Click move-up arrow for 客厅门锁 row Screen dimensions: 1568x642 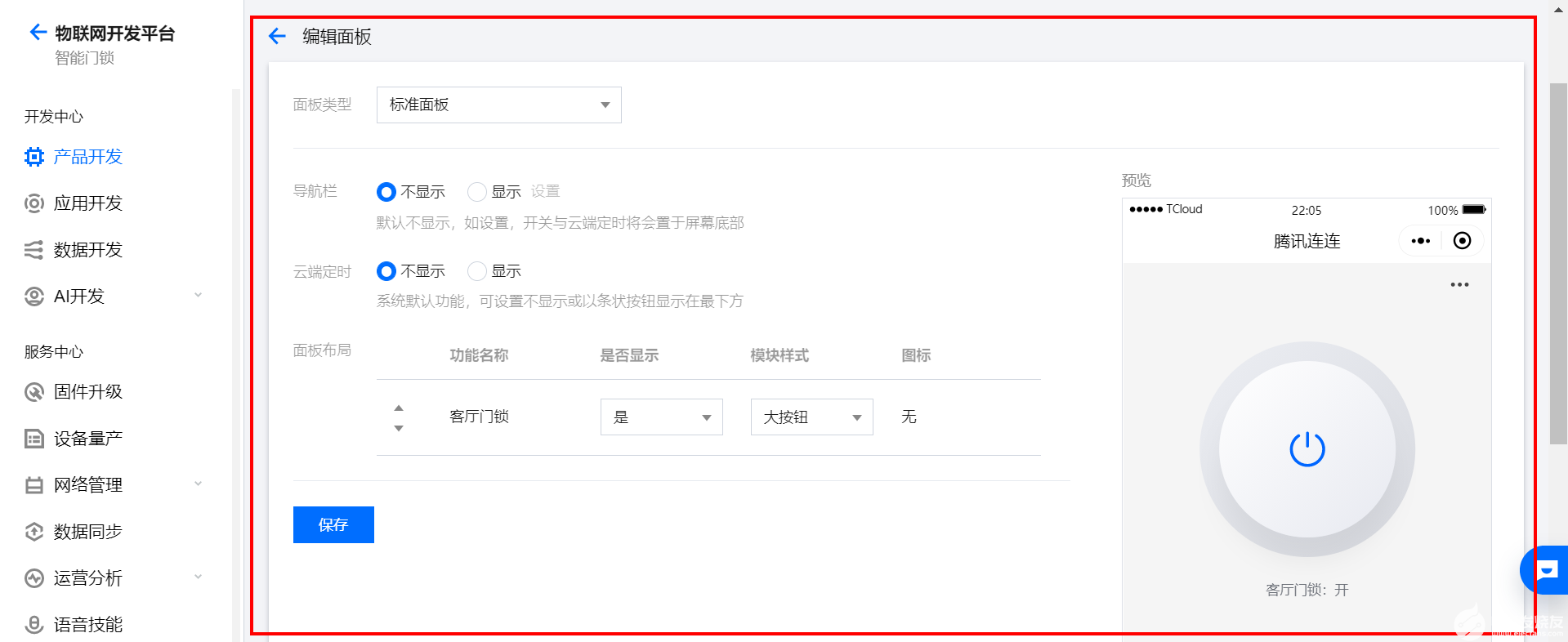399,408
